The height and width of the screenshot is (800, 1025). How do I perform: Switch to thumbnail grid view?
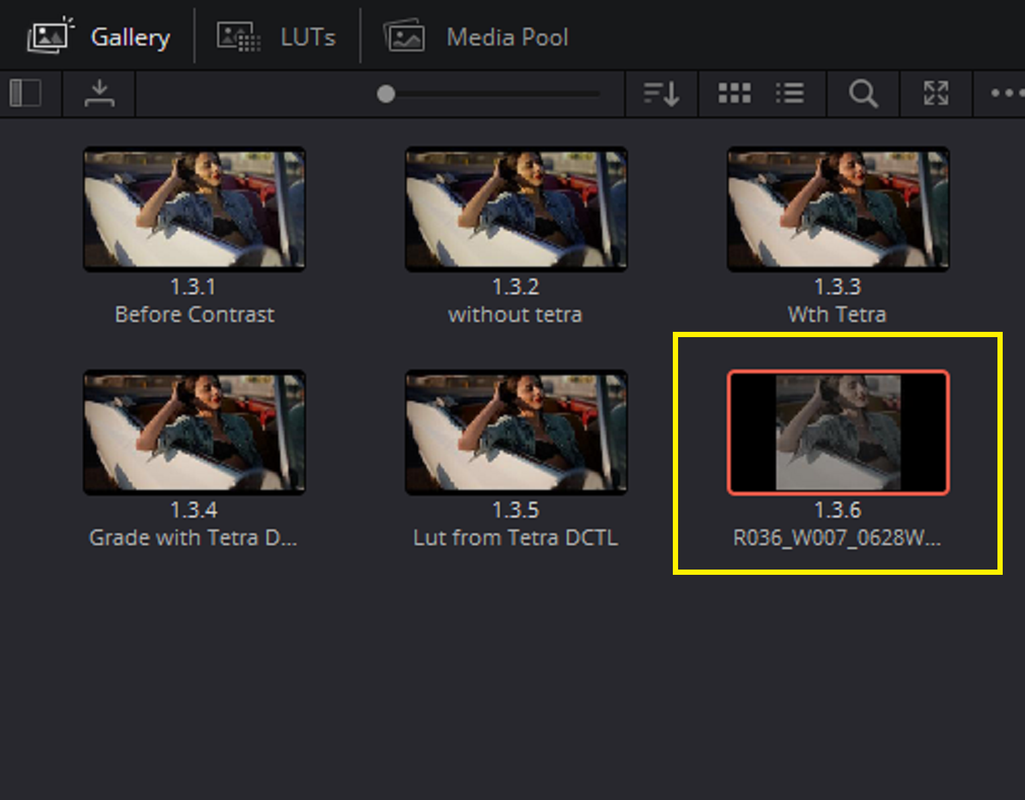pyautogui.click(x=734, y=93)
